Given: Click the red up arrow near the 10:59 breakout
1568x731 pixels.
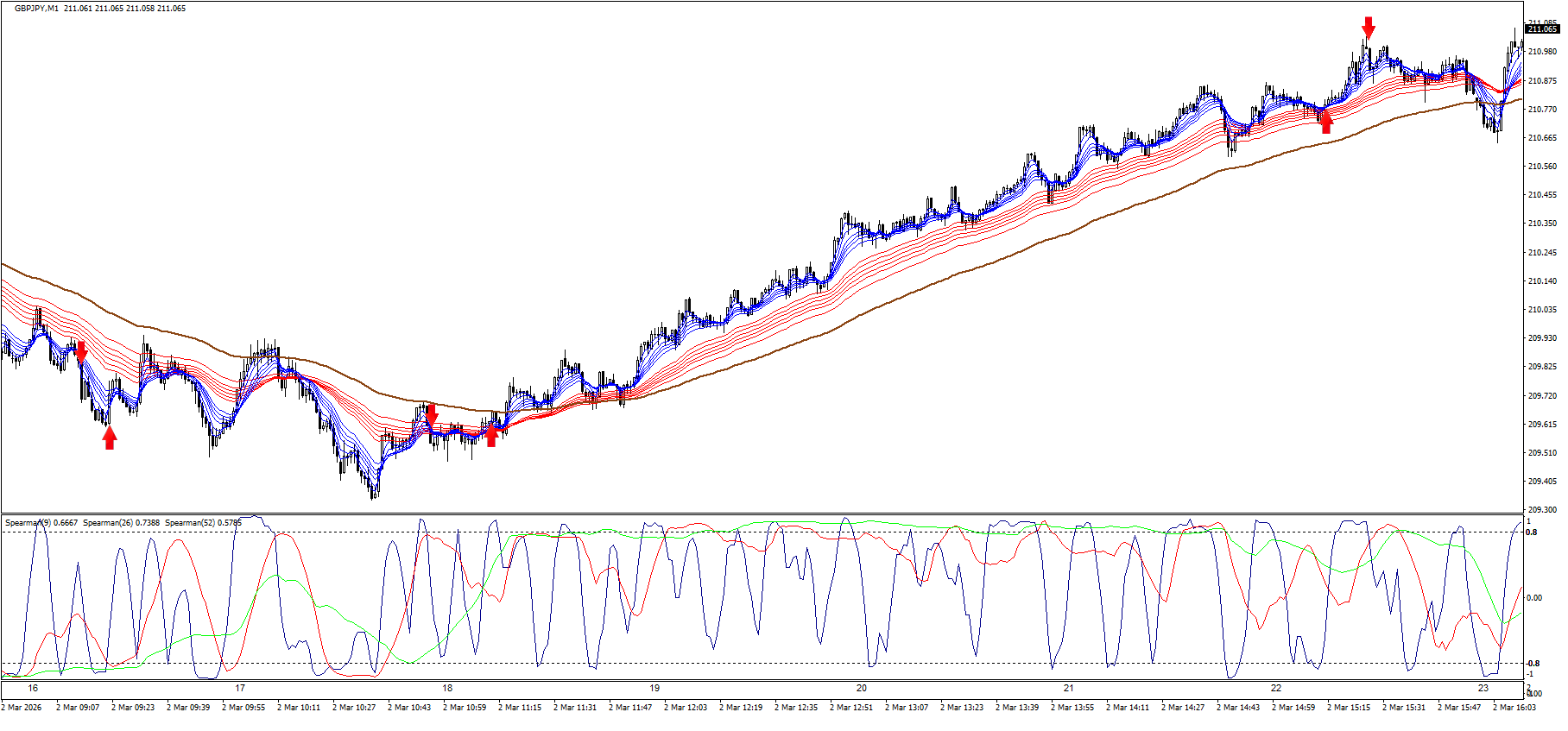Looking at the screenshot, I should click(x=491, y=436).
